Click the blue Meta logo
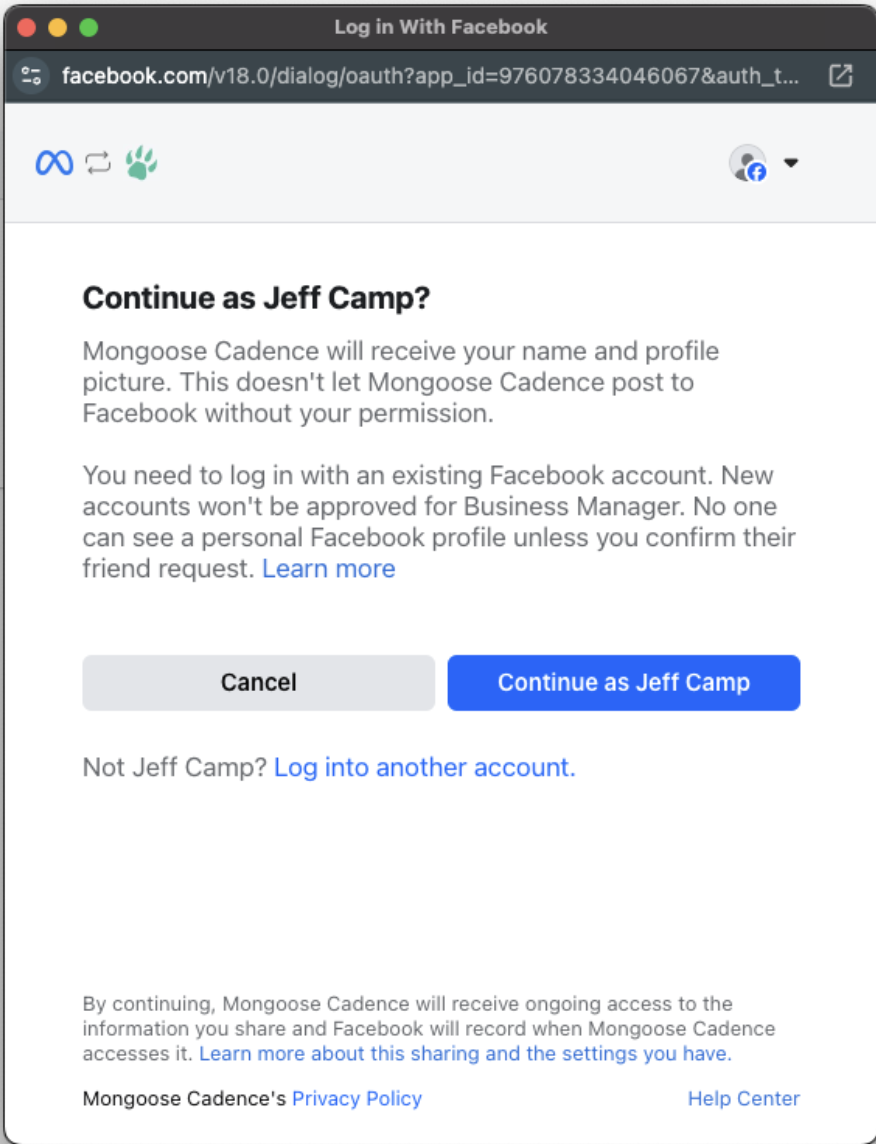The width and height of the screenshot is (876, 1144). coord(54,163)
